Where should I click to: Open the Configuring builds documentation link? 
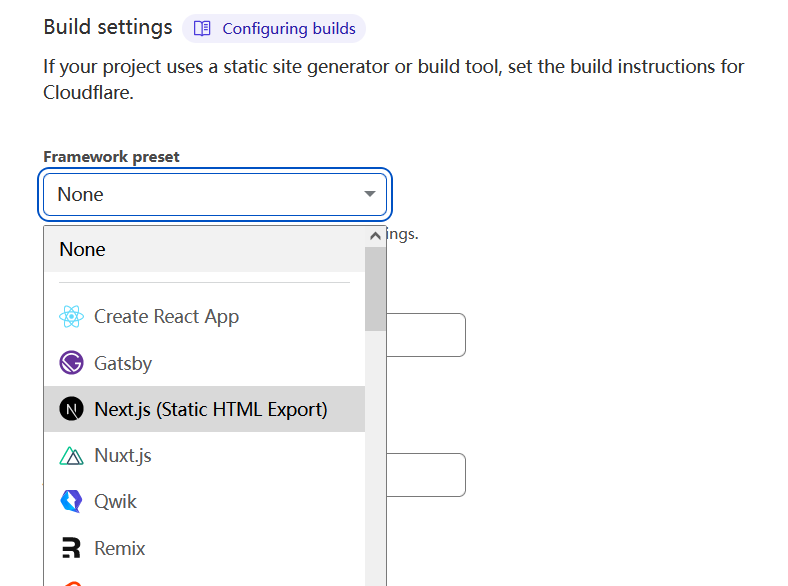tap(288, 29)
